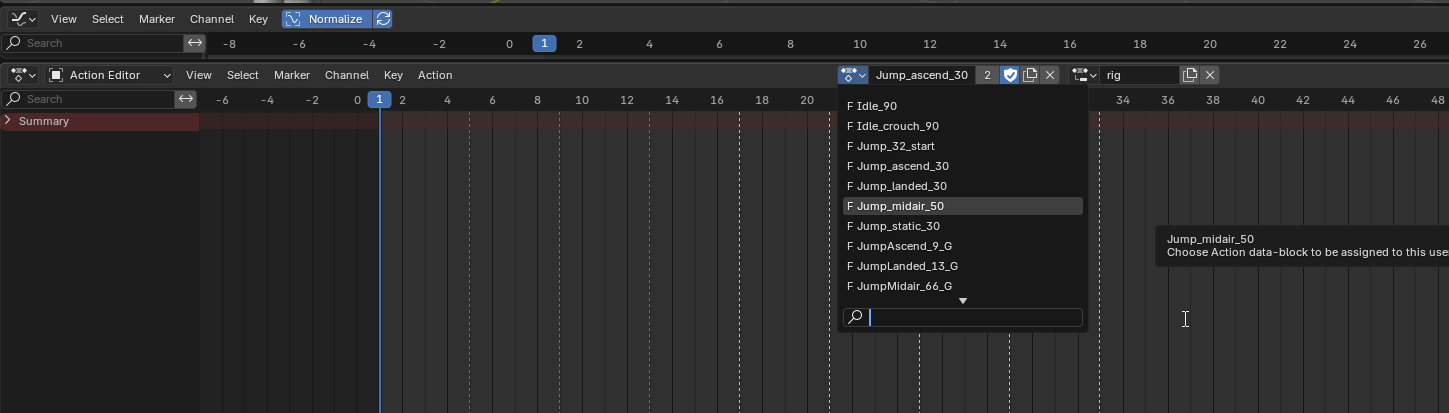Unlink the Jump_ascend_30 action with X
The image size is (1449, 413).
pyautogui.click(x=1049, y=75)
